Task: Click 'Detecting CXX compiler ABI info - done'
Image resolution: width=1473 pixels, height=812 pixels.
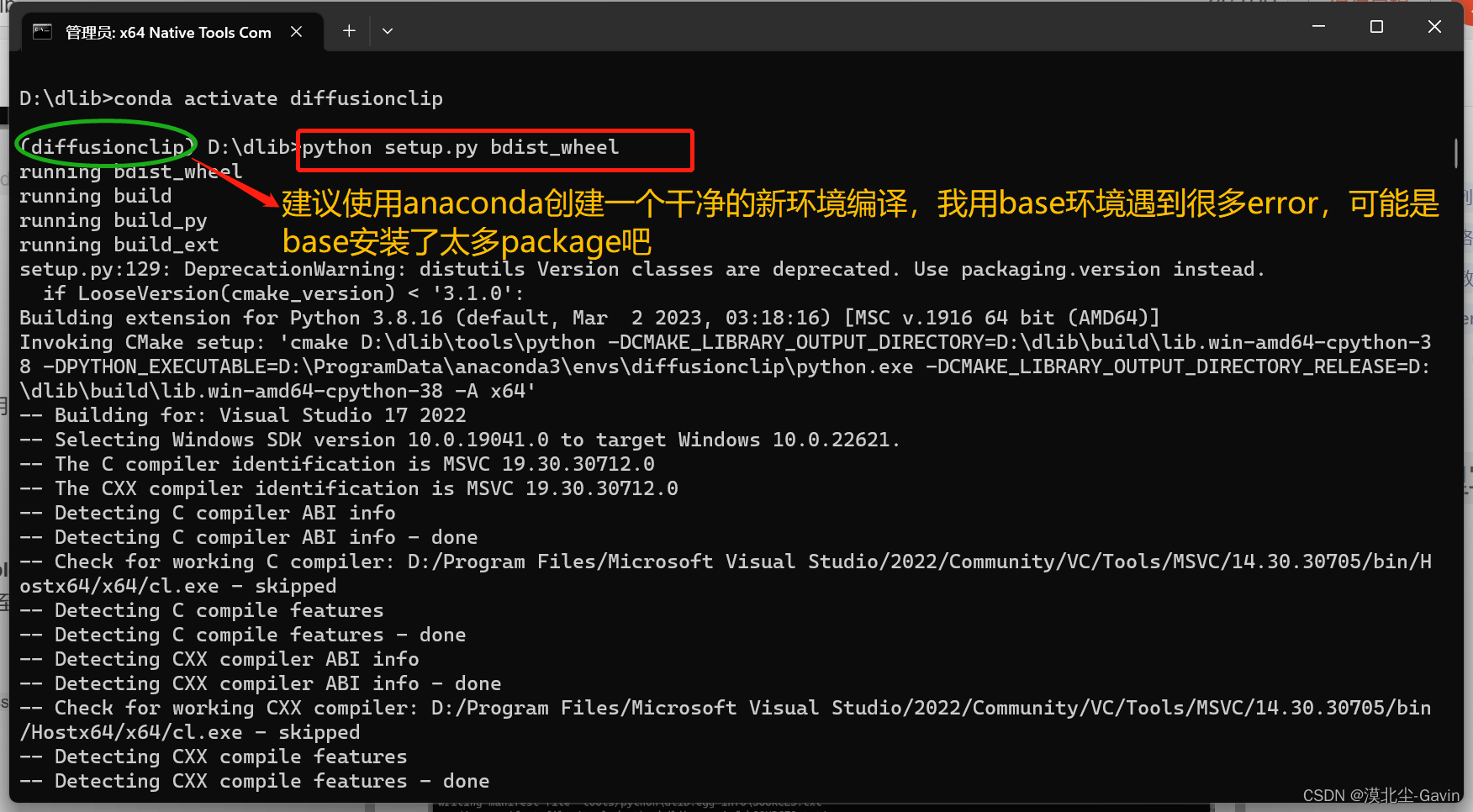Action: click(x=261, y=683)
